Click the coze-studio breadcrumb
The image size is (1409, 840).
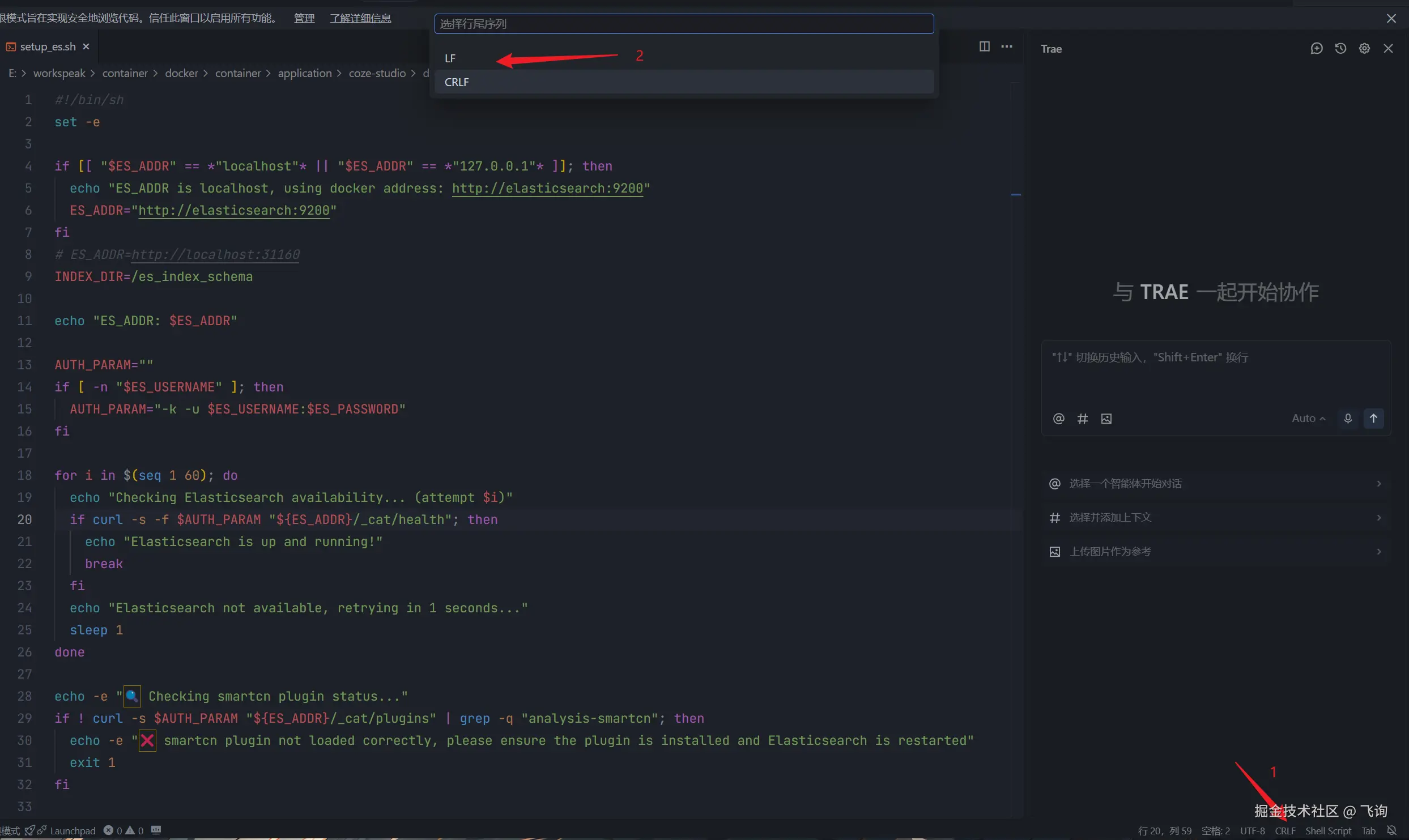(x=377, y=73)
